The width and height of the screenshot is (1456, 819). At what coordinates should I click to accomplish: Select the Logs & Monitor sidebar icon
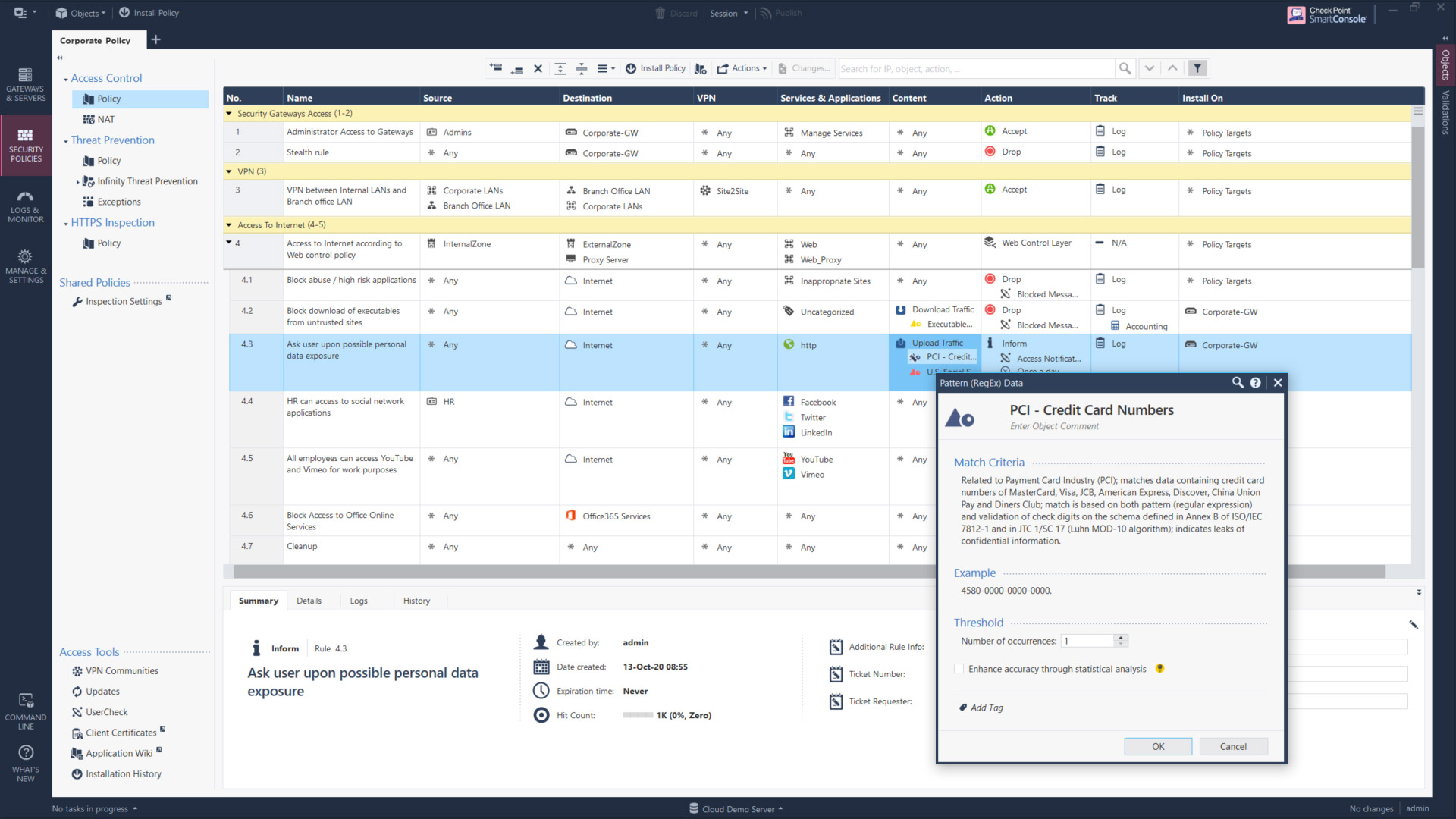pos(25,206)
